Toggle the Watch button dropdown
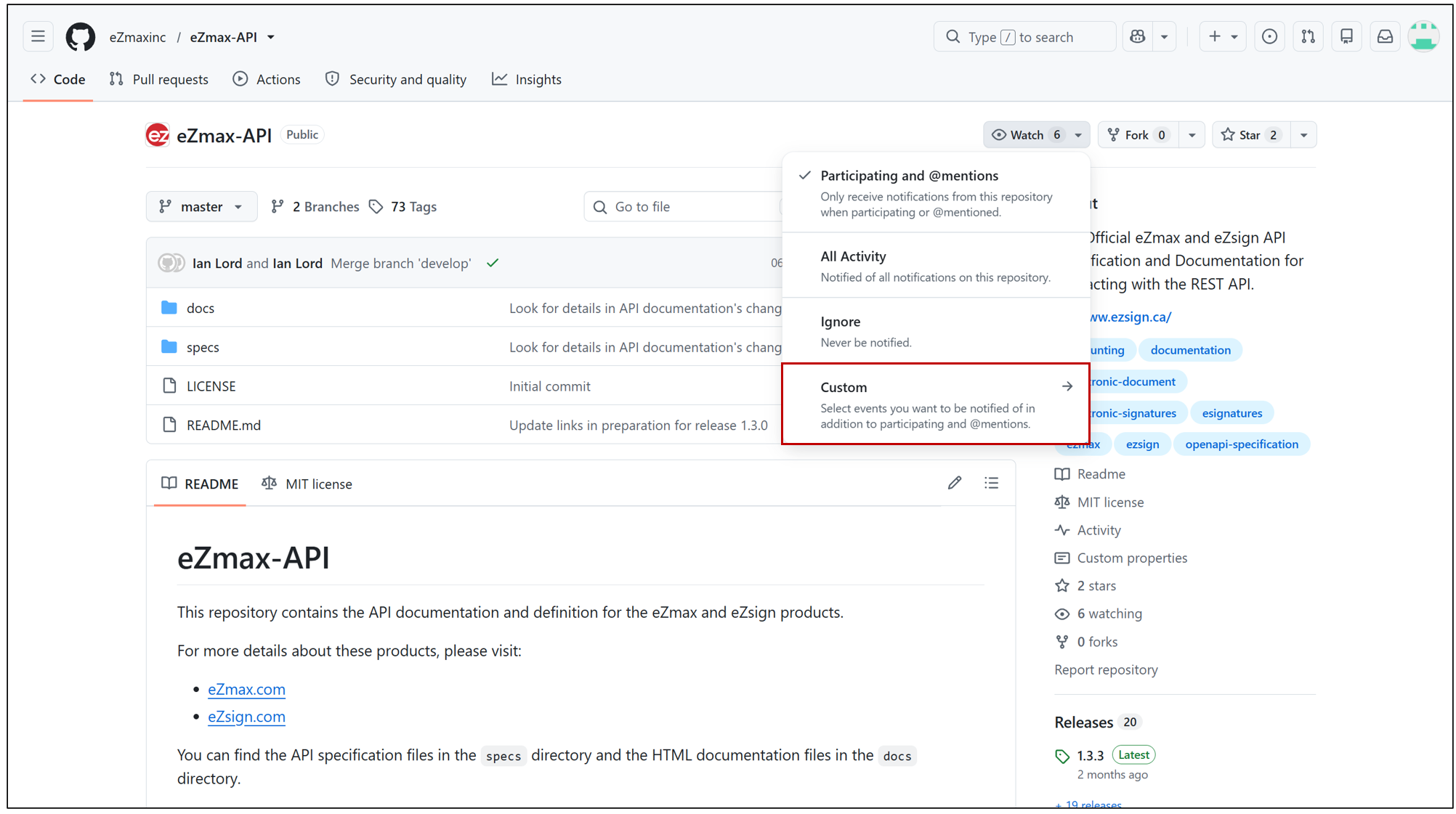The image size is (1456, 814). (x=1036, y=135)
